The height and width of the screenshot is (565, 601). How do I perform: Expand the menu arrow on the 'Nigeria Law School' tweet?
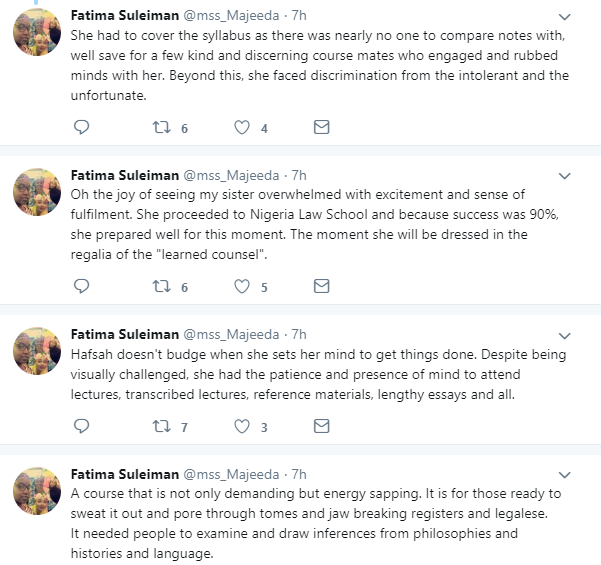(565, 176)
